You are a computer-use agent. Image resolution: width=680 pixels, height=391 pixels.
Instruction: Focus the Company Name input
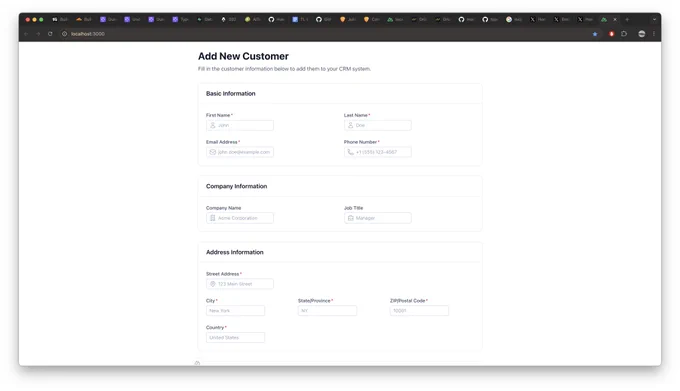pyautogui.click(x=240, y=218)
